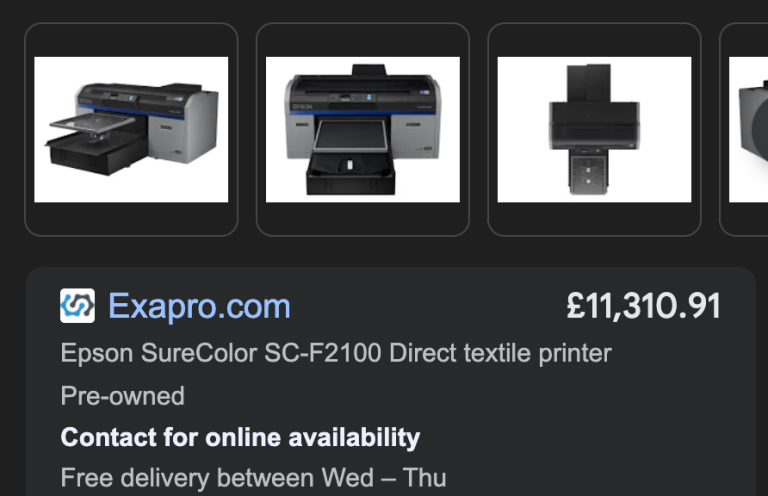Image resolution: width=768 pixels, height=496 pixels.
Task: Select the top-down black printer thumbnail
Action: click(595, 130)
